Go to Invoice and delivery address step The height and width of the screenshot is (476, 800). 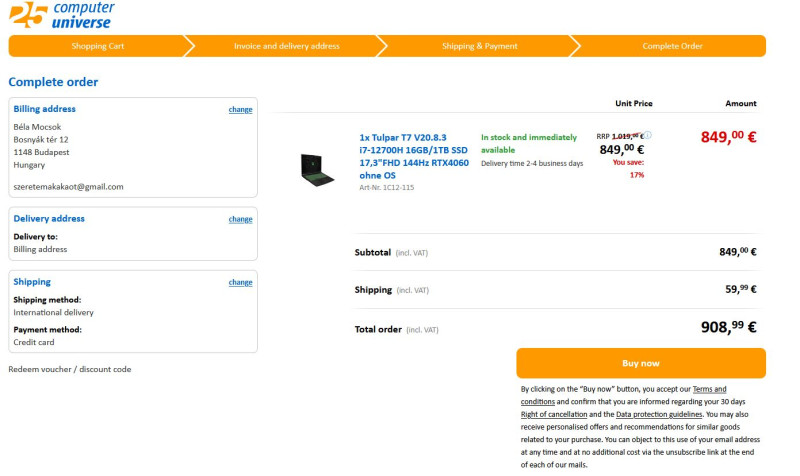point(287,46)
